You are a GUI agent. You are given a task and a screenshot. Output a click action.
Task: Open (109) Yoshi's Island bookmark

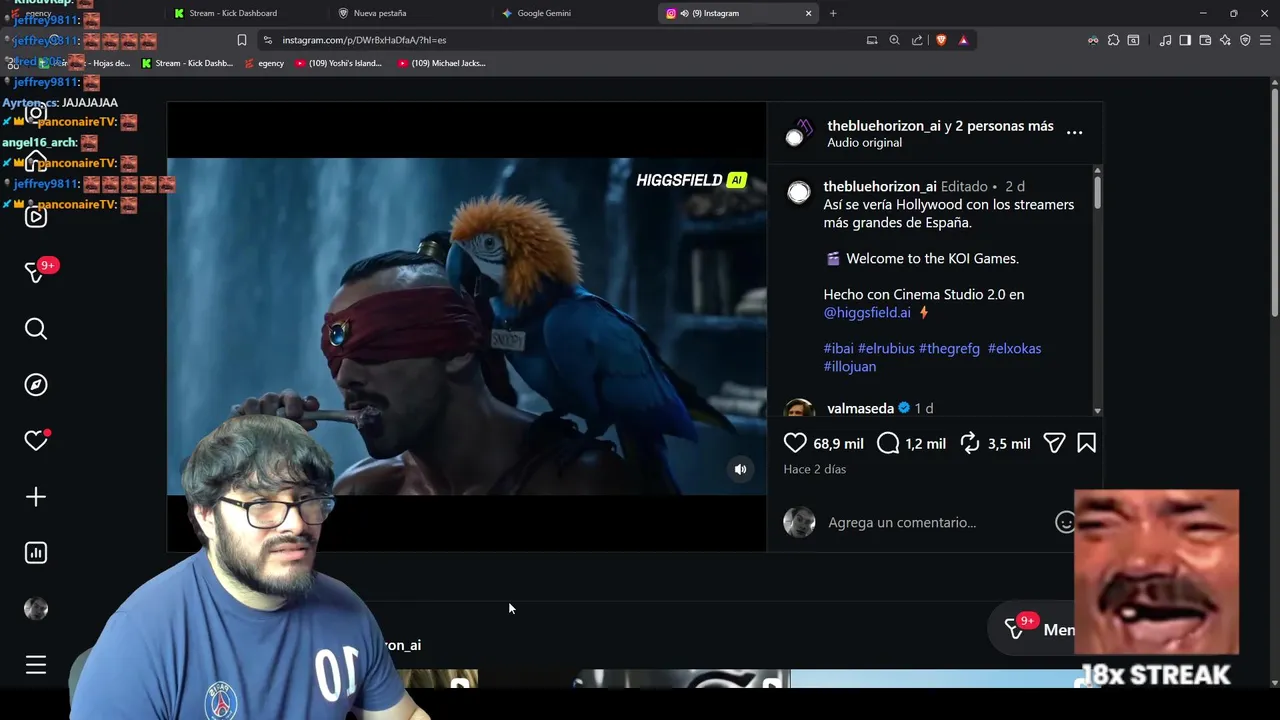pos(339,63)
